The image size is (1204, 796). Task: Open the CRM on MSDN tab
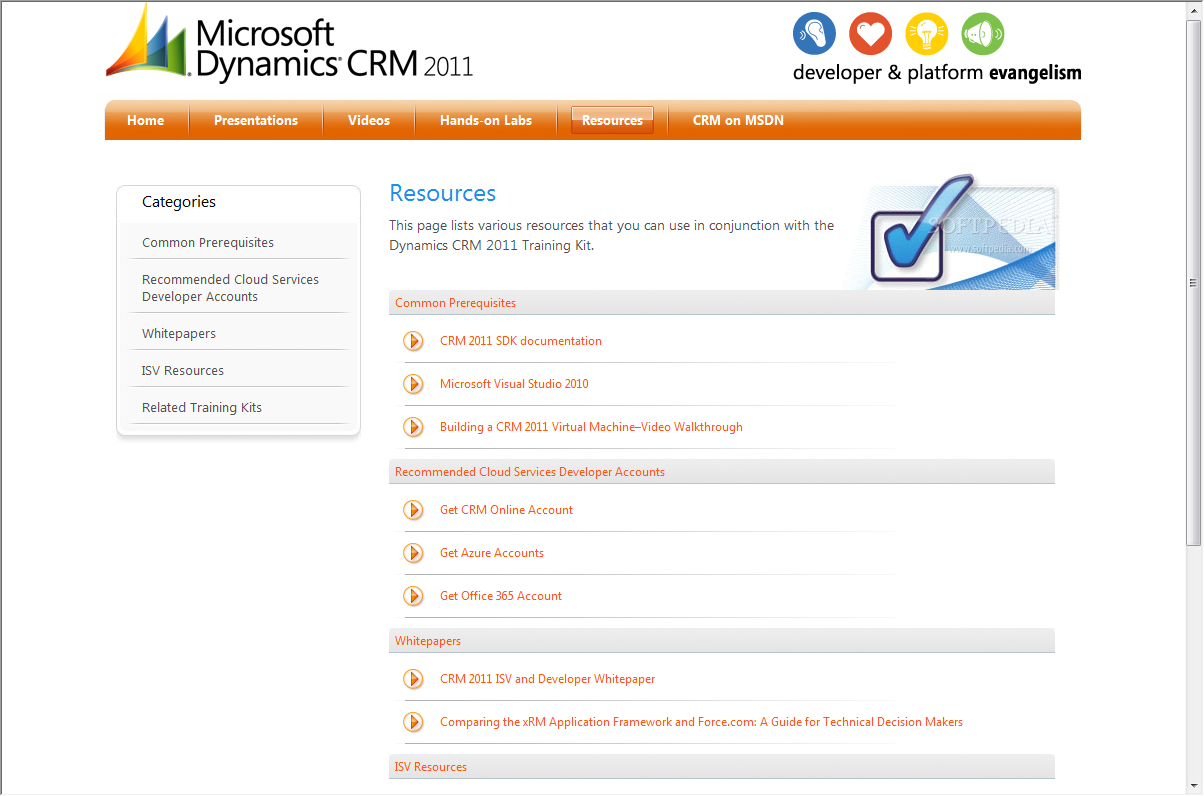point(738,120)
